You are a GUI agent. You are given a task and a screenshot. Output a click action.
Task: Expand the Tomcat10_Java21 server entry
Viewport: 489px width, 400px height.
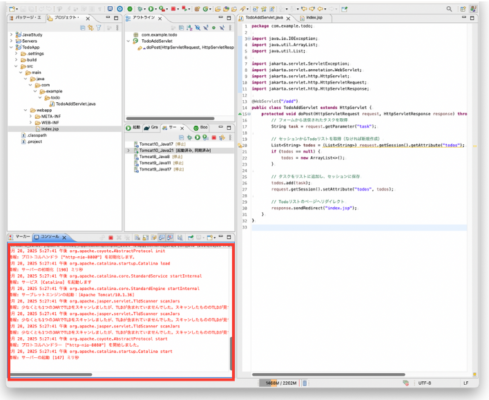(x=128, y=150)
